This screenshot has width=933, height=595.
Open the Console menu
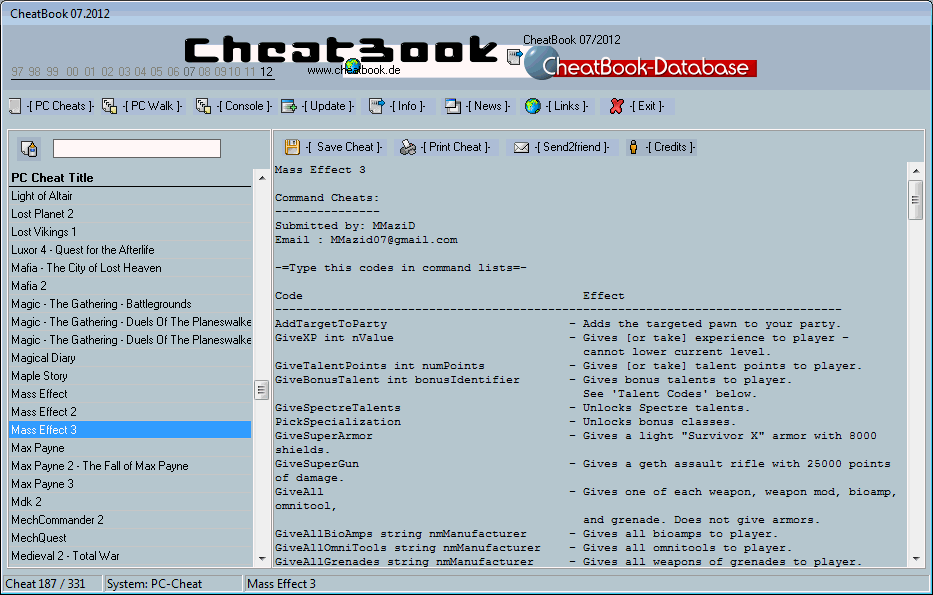[244, 107]
